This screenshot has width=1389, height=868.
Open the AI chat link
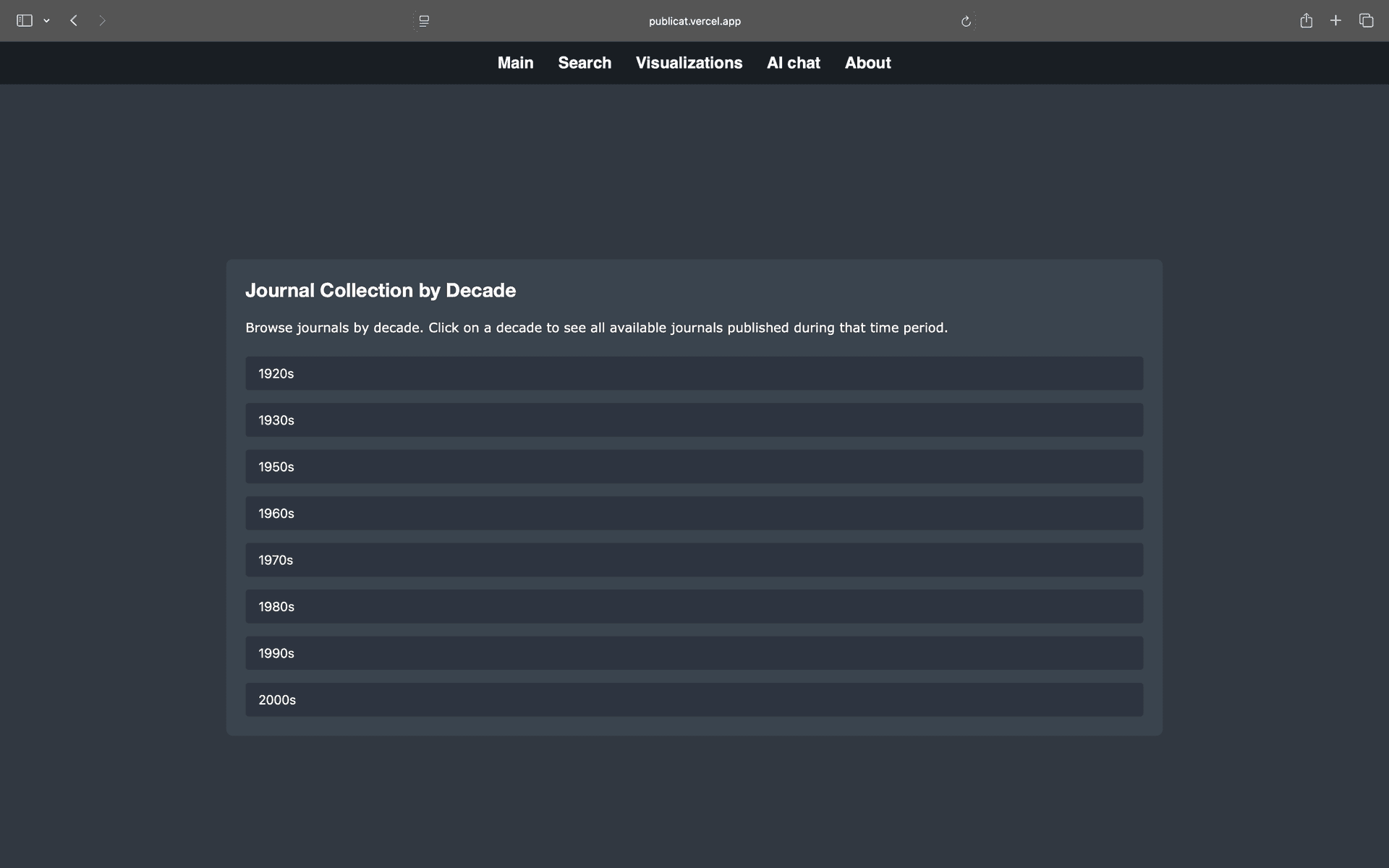click(793, 63)
